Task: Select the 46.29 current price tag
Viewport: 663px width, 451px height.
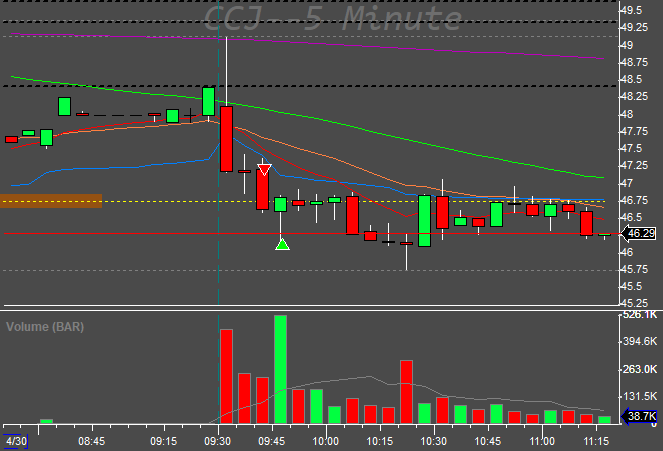Action: 638,233
